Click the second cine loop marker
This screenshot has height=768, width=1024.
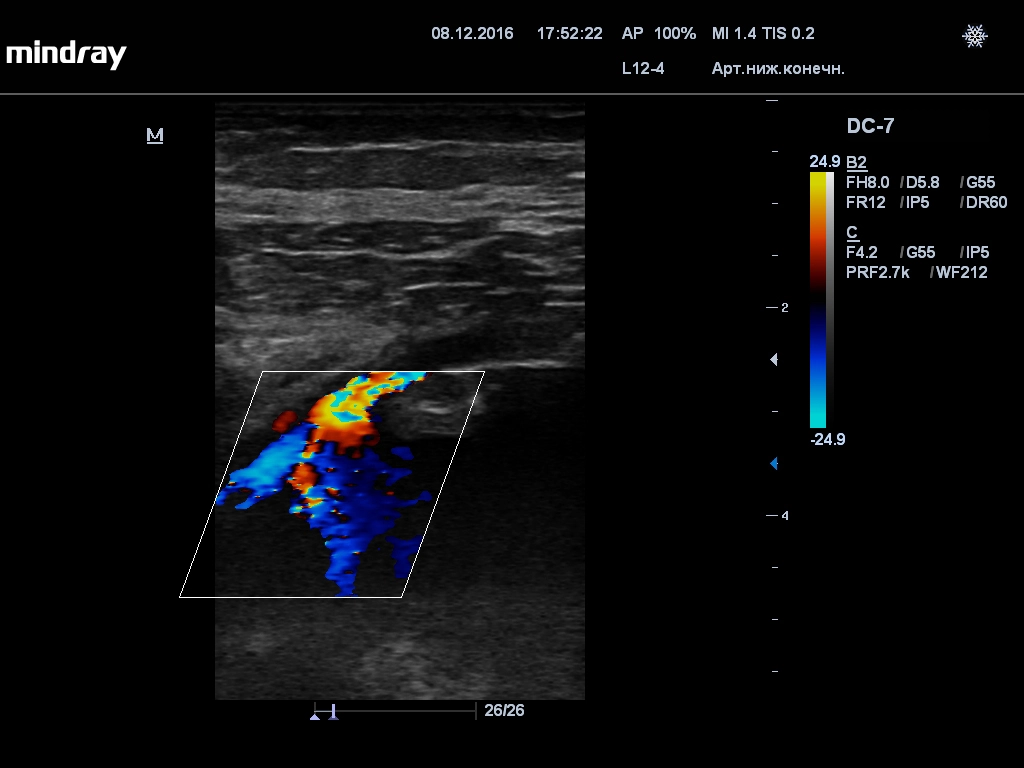click(x=334, y=712)
